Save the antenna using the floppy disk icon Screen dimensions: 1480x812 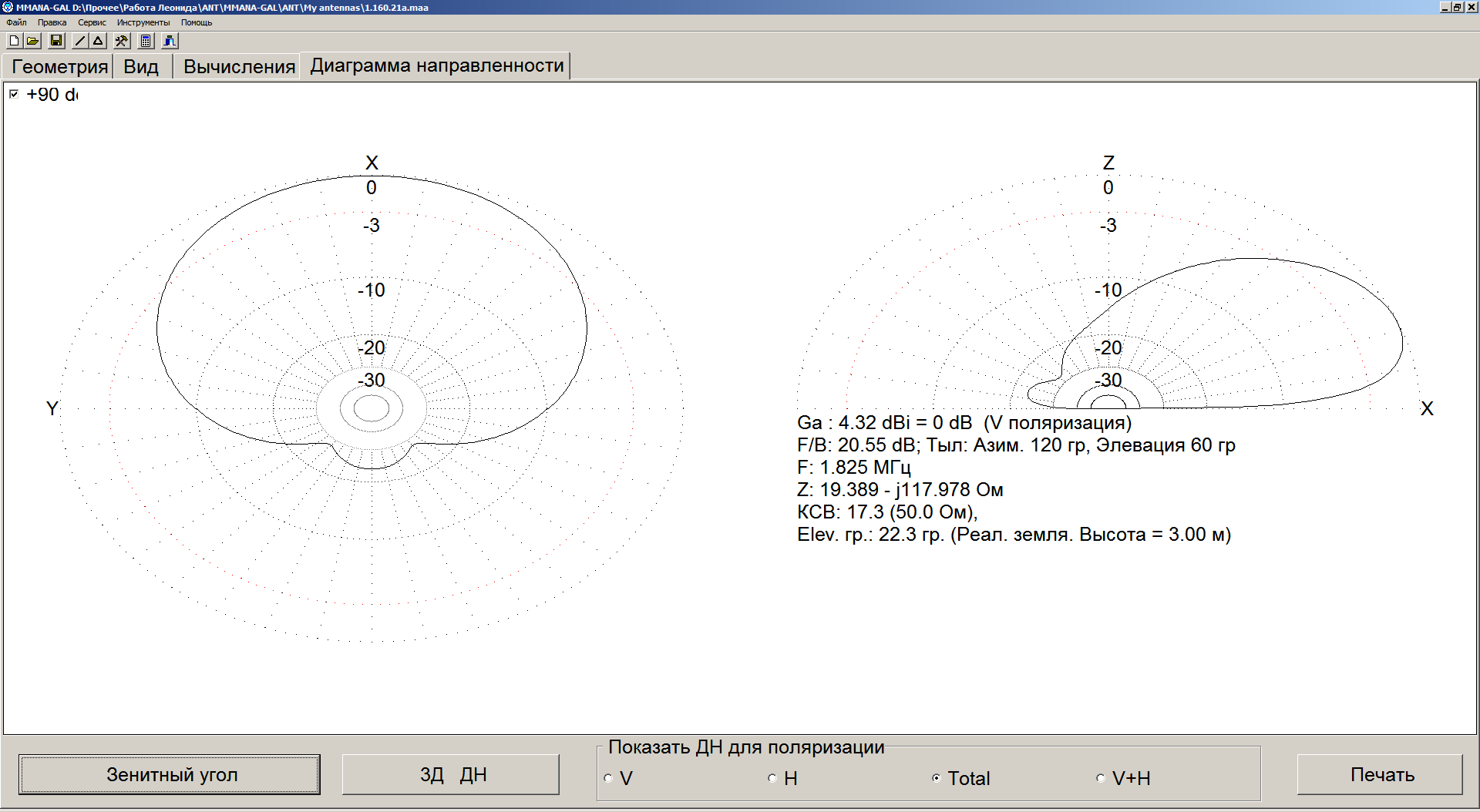click(56, 41)
